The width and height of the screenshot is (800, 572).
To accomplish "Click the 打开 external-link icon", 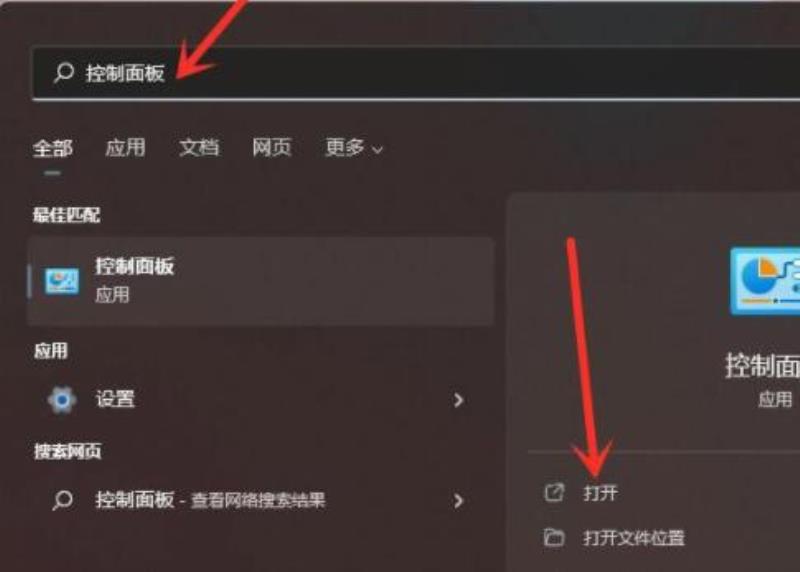I will 555,493.
